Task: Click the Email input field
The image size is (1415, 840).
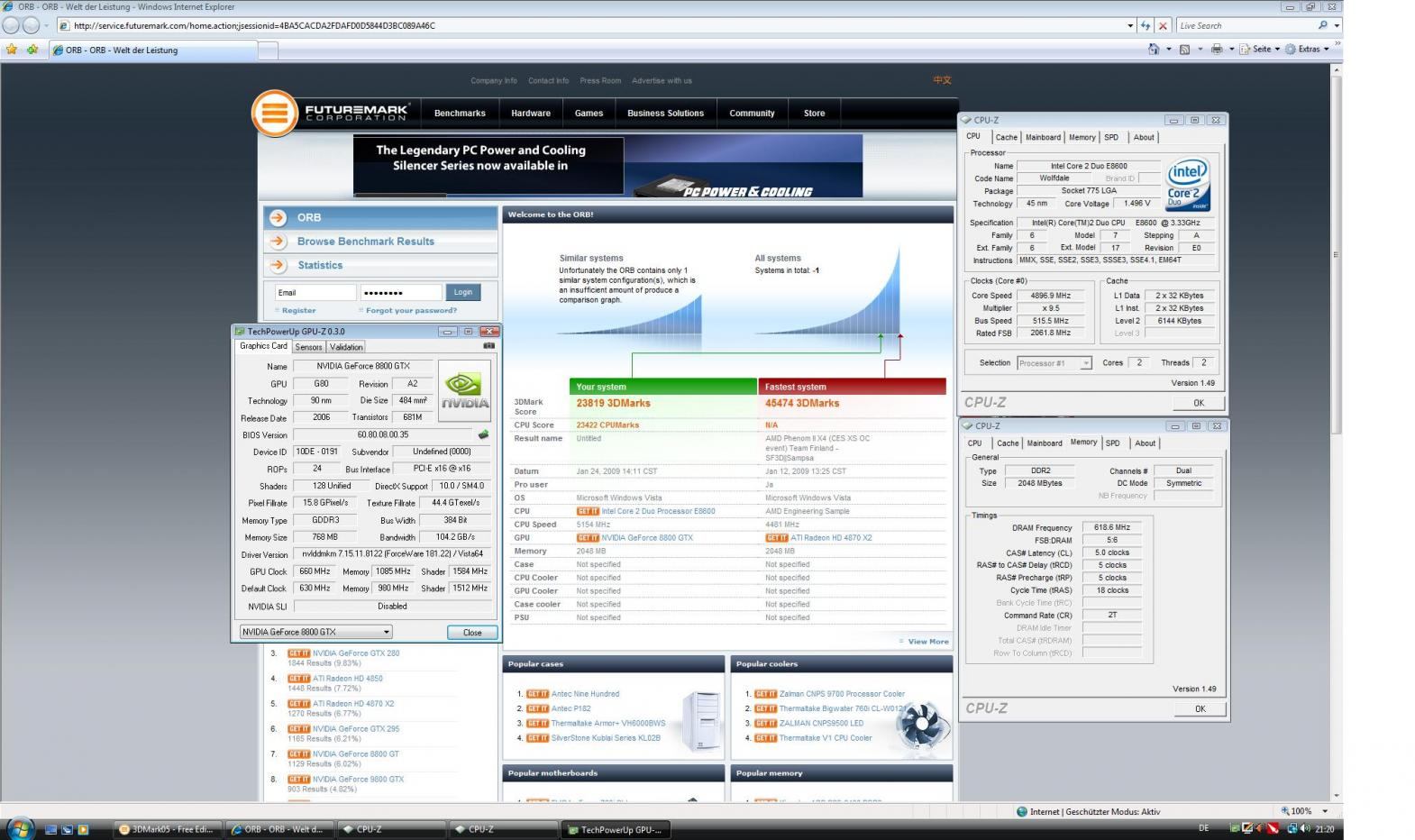Action: click(315, 292)
